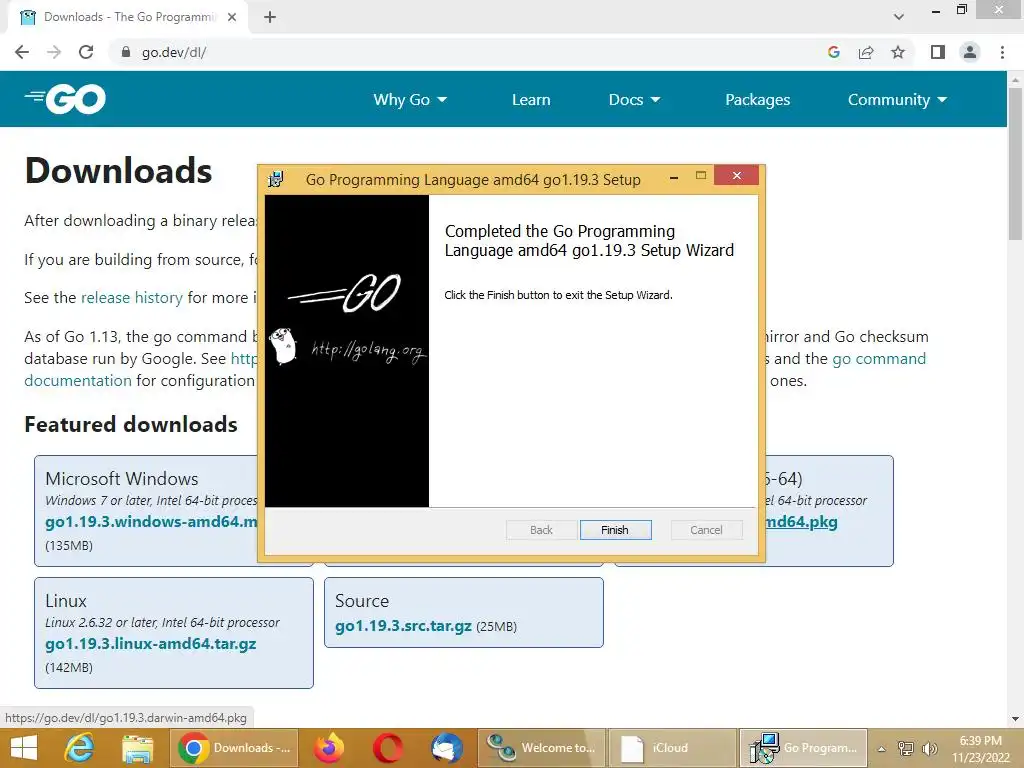Click the Linux card title

(66, 601)
